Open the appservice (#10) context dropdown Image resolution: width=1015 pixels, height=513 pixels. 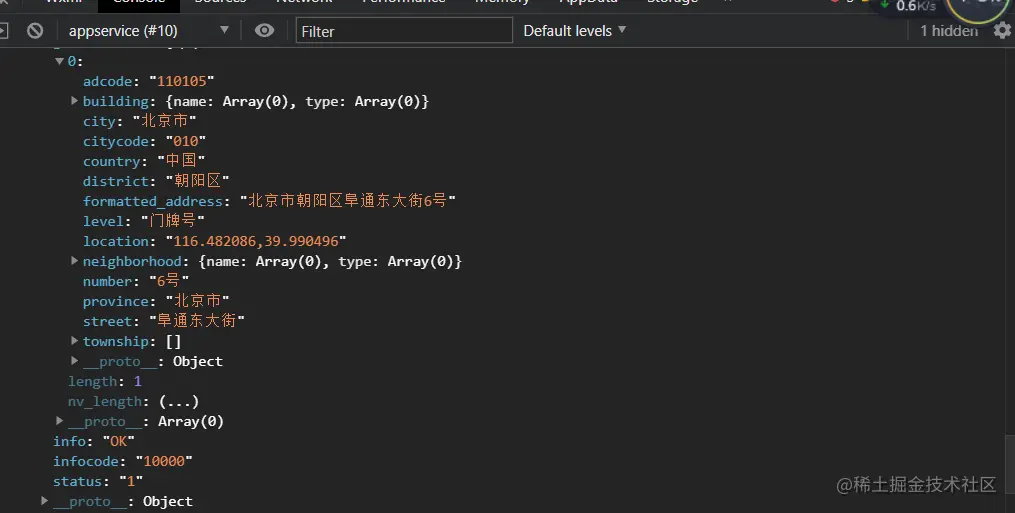(148, 30)
